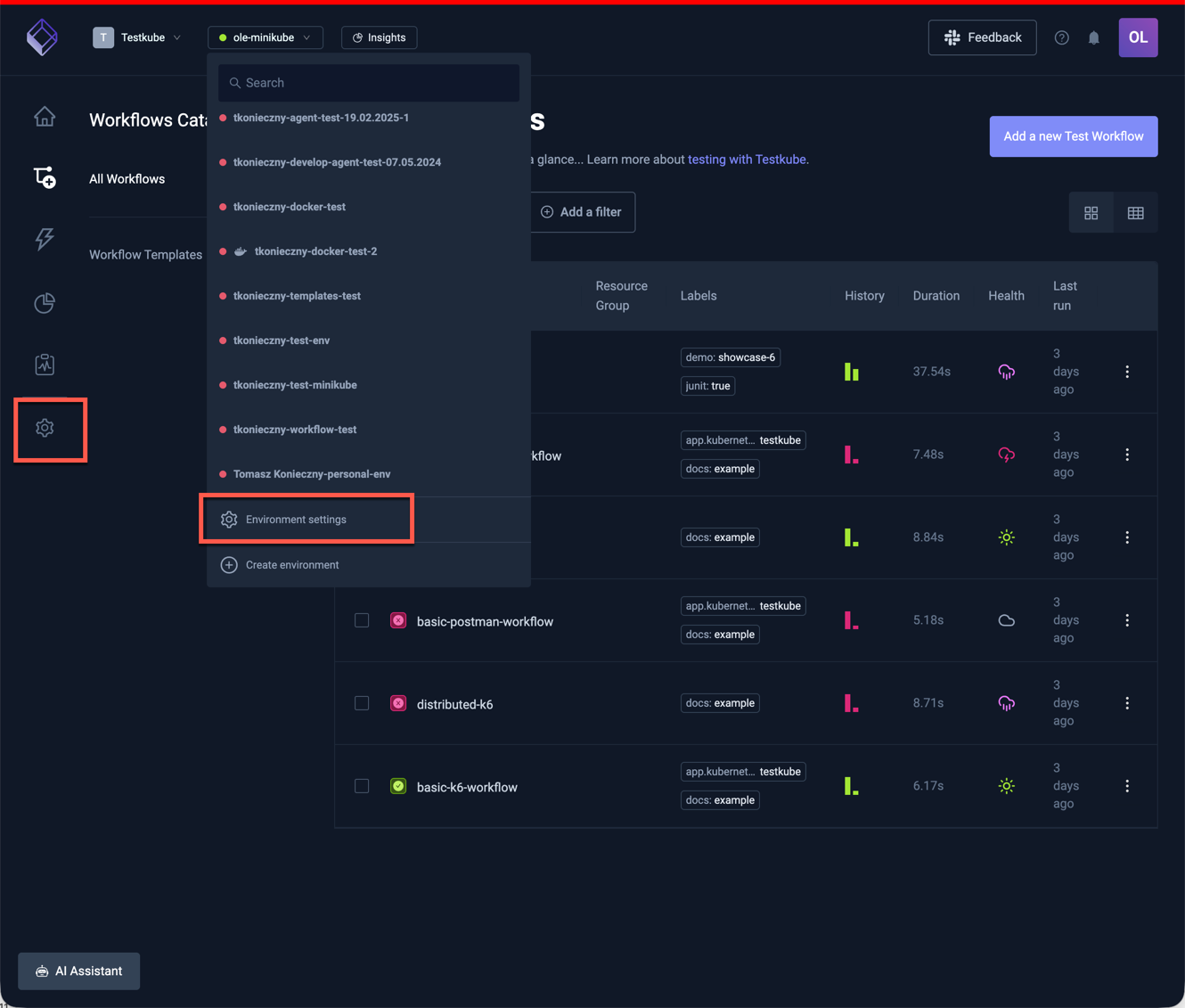1185x1008 pixels.
Task: Switch to grid view layout
Action: [1091, 213]
